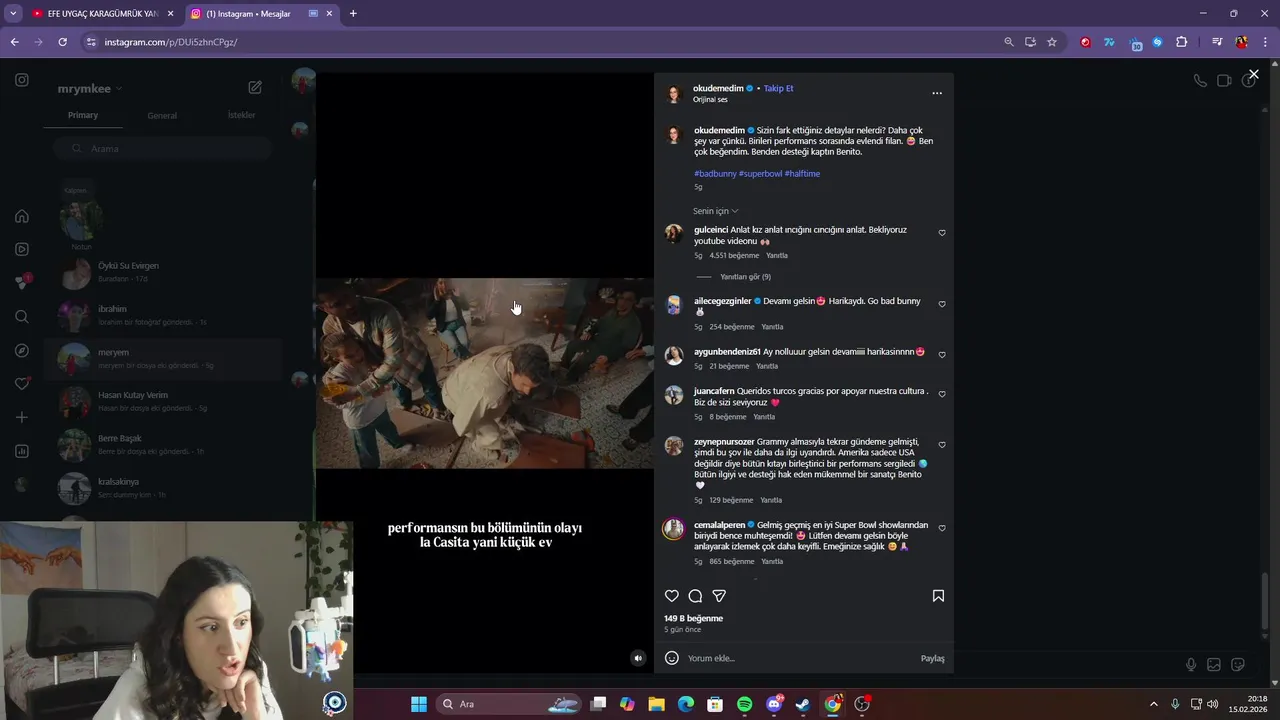Start a video call with the camera icon
The image size is (1280, 720).
click(1224, 80)
